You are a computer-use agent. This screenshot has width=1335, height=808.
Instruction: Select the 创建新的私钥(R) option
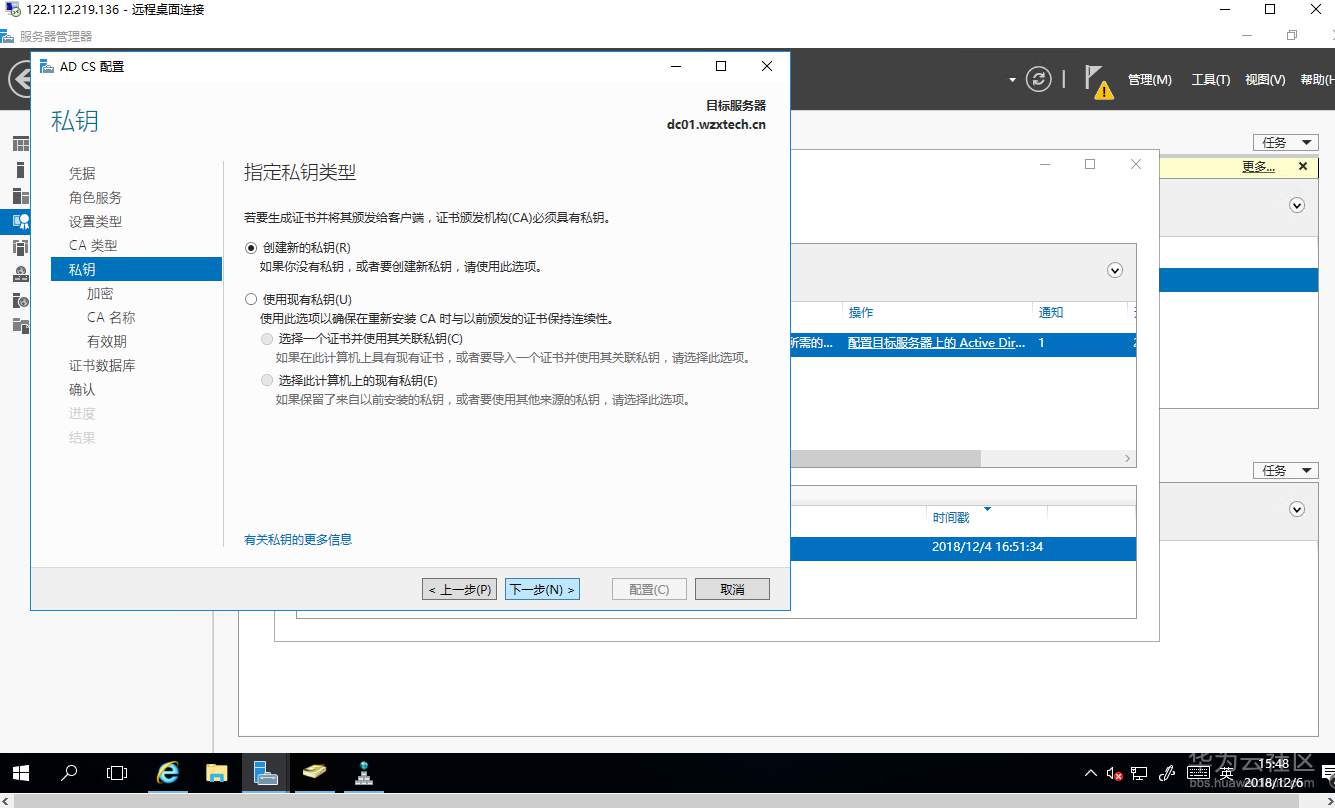coord(251,247)
